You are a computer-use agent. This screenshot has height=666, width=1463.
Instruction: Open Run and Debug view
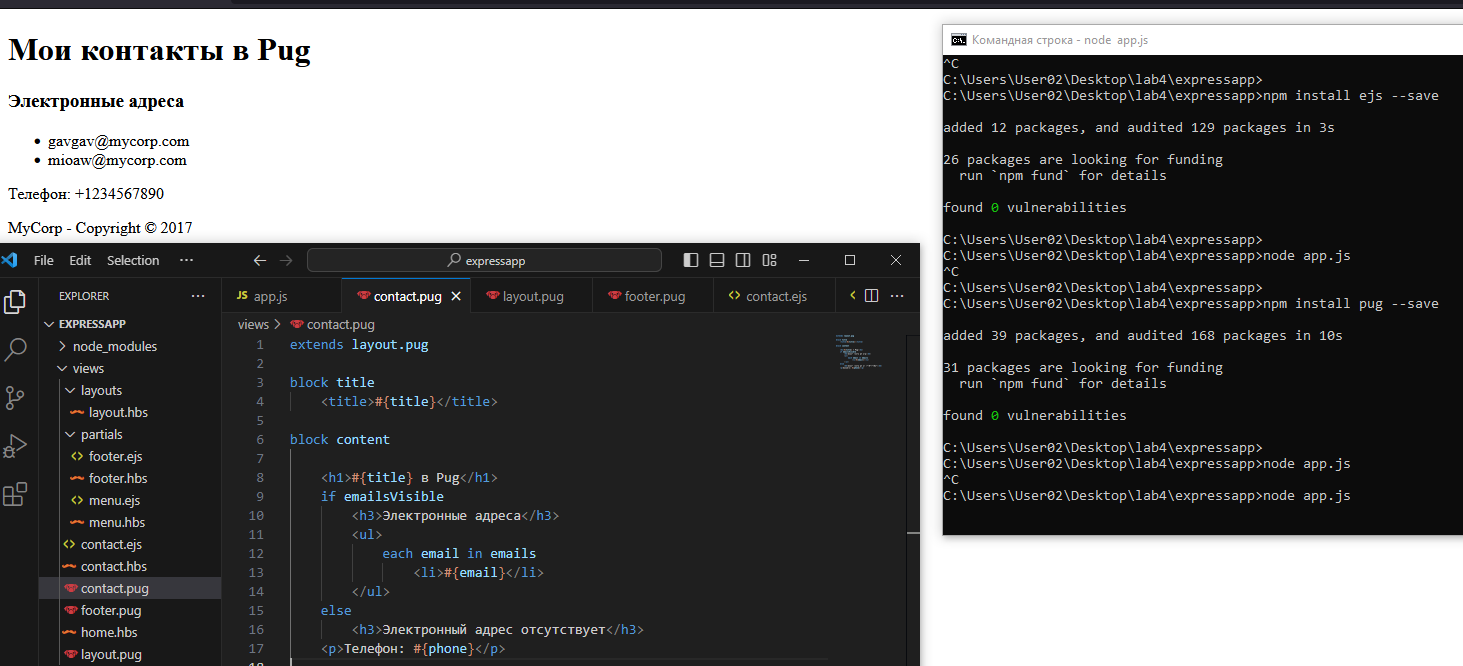pos(15,446)
